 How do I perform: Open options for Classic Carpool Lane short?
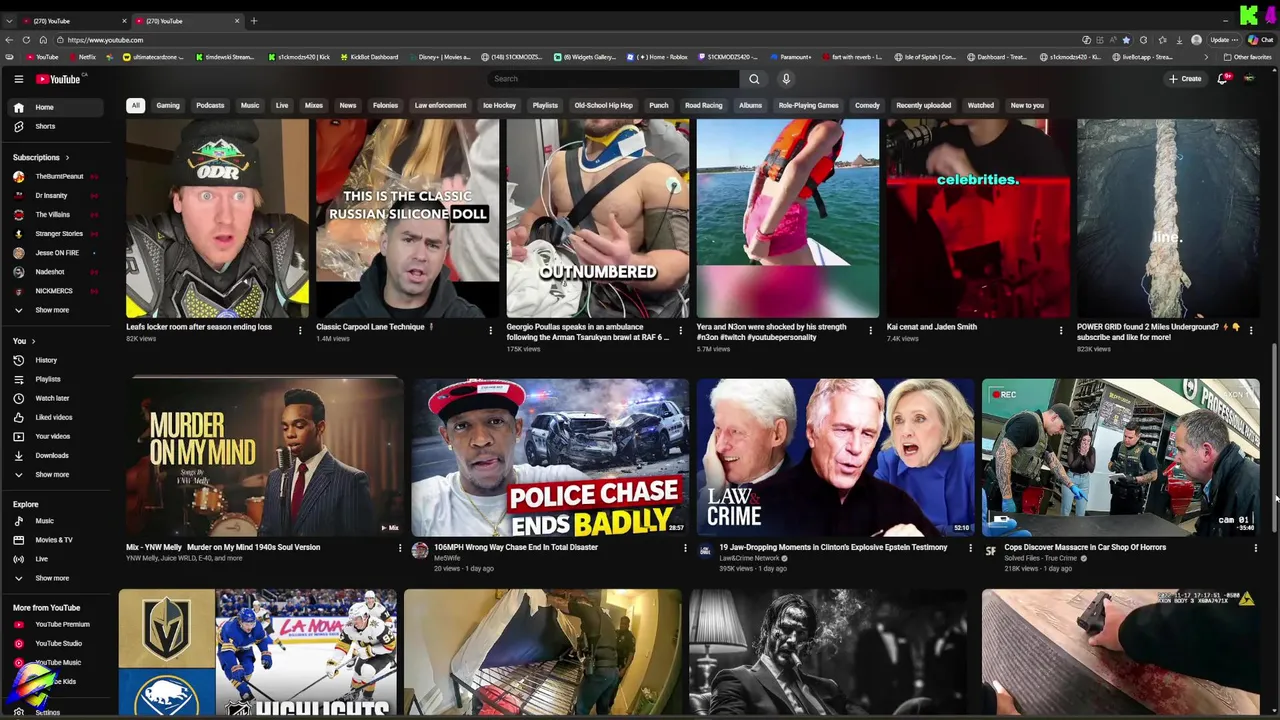pos(490,330)
